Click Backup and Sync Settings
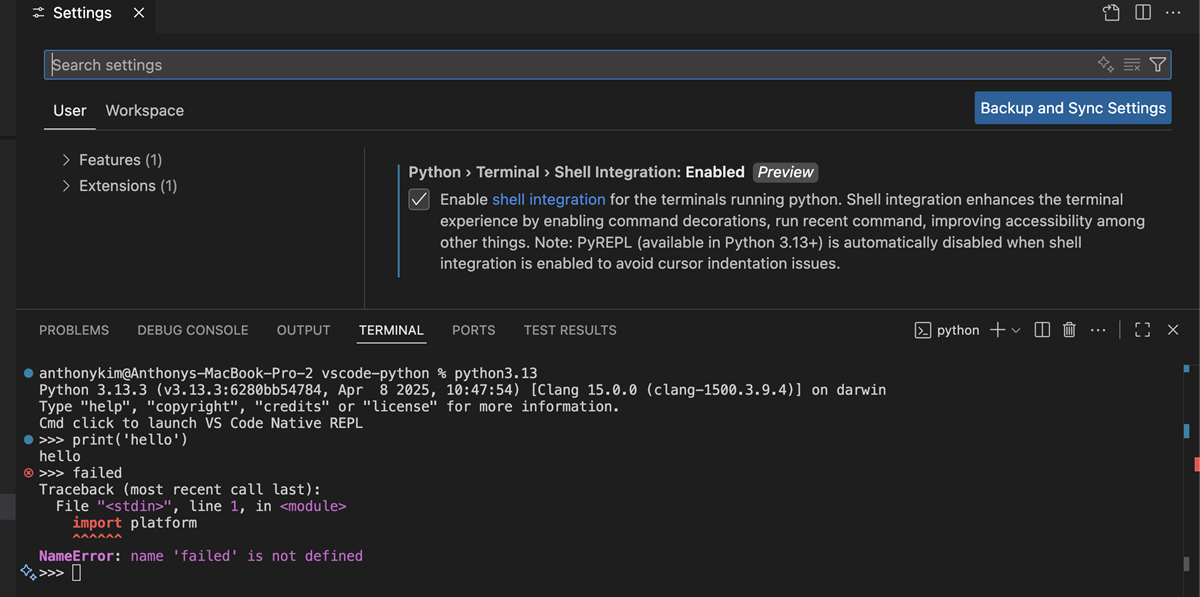The image size is (1200, 597). 1072,107
